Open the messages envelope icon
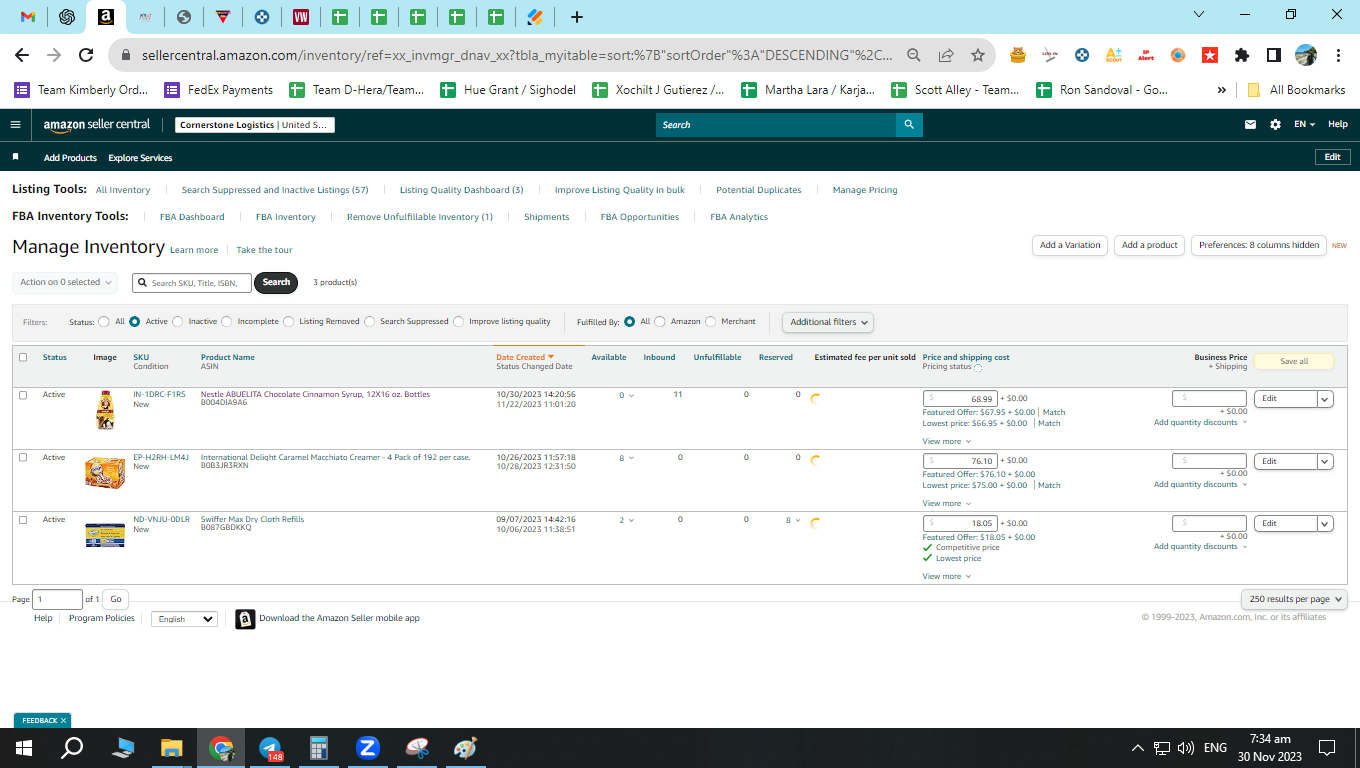The height and width of the screenshot is (768, 1360). click(1250, 125)
